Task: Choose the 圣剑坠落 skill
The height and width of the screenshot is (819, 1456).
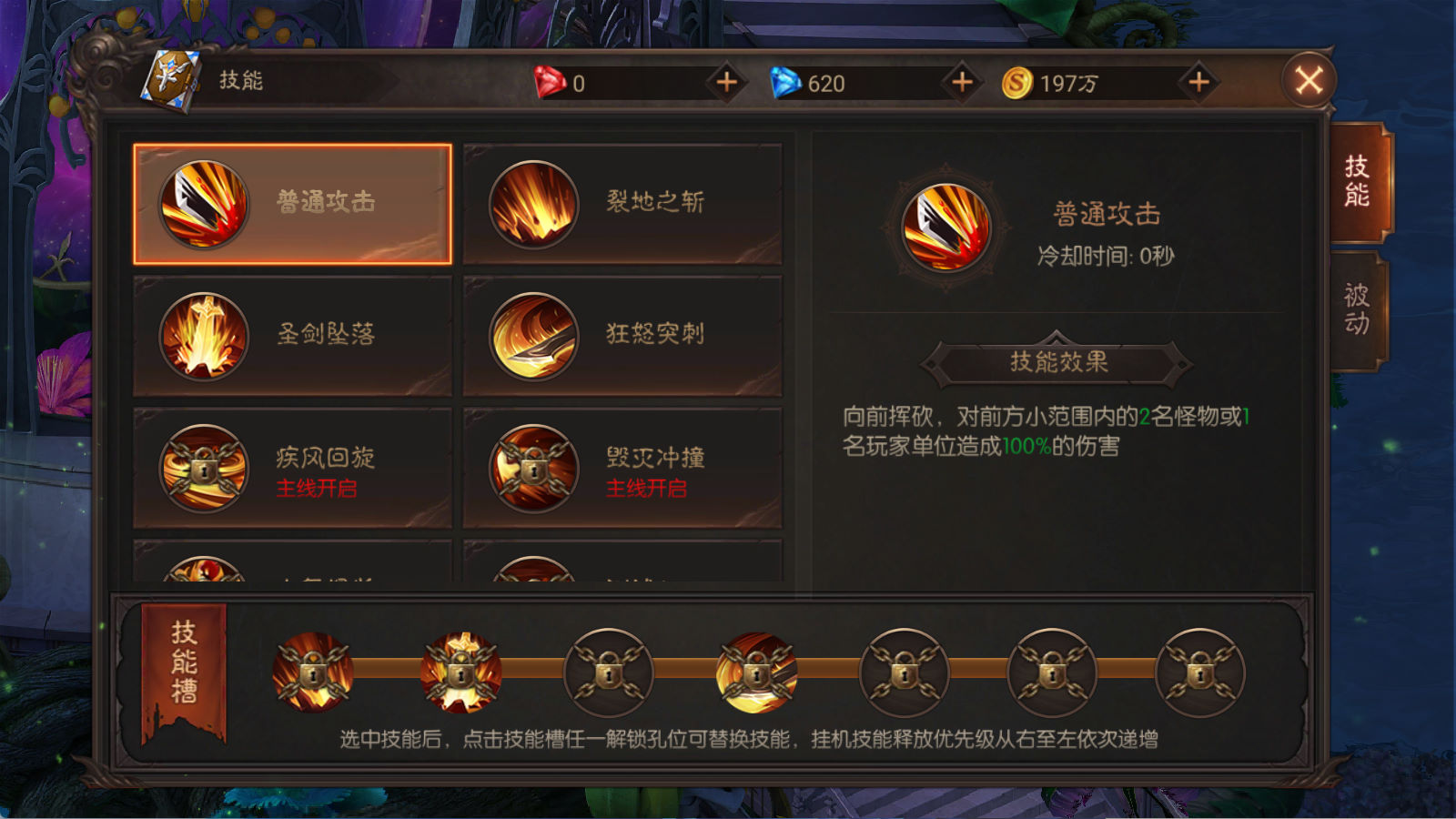Action: click(292, 336)
